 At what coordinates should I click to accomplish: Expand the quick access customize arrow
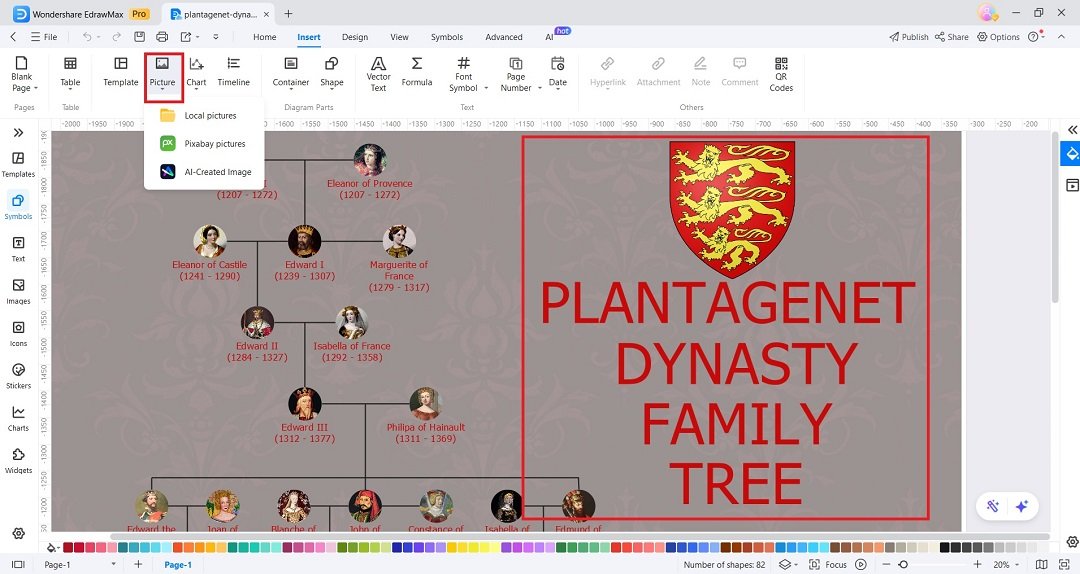point(216,37)
